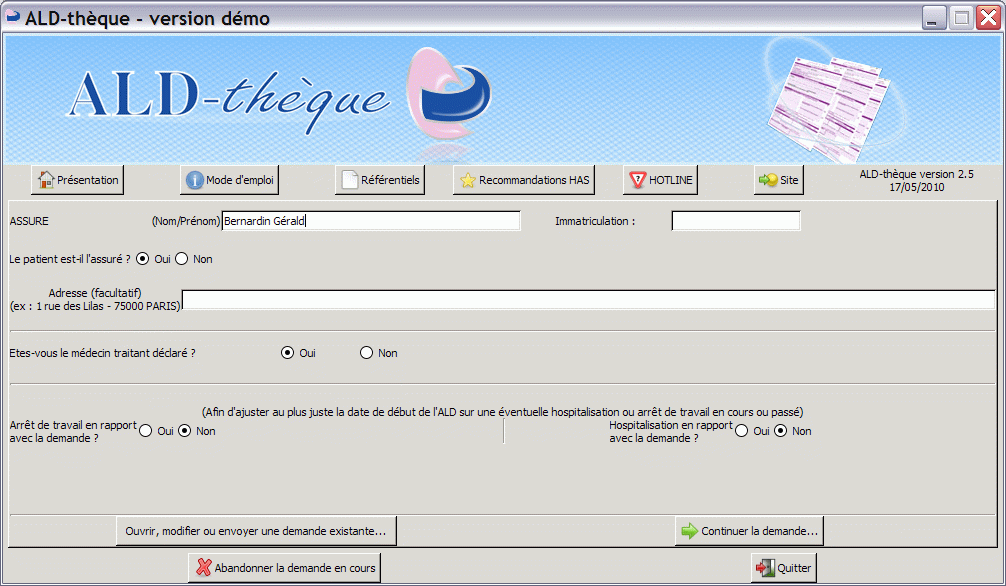Click the ASSURE label
This screenshot has width=1006, height=586.
click(x=29, y=221)
